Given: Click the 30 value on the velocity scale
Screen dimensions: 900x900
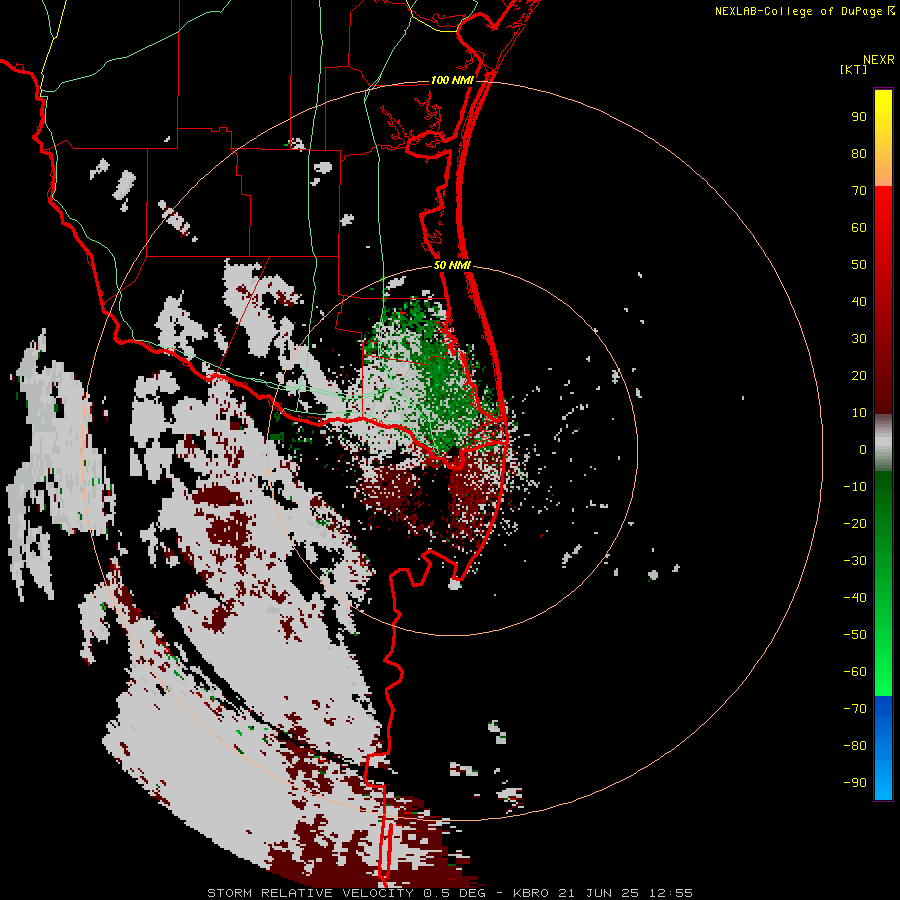Looking at the screenshot, I should (x=859, y=339).
